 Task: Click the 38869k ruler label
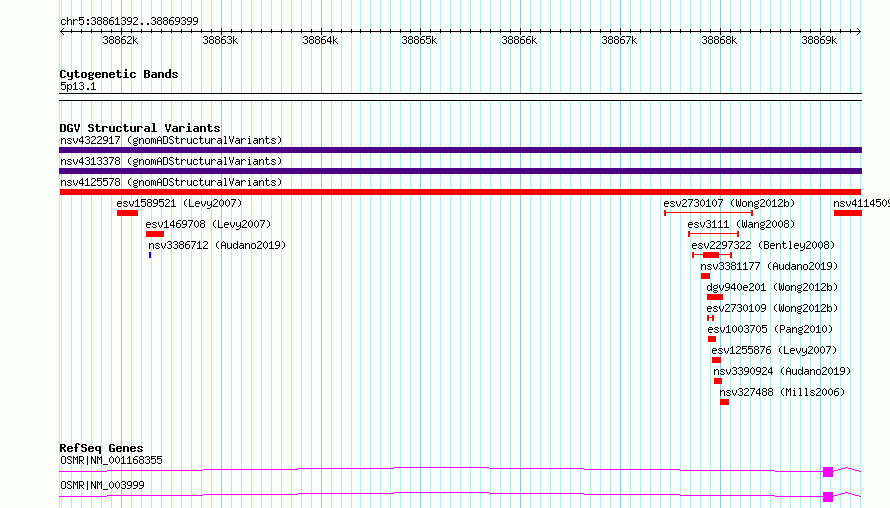819,40
